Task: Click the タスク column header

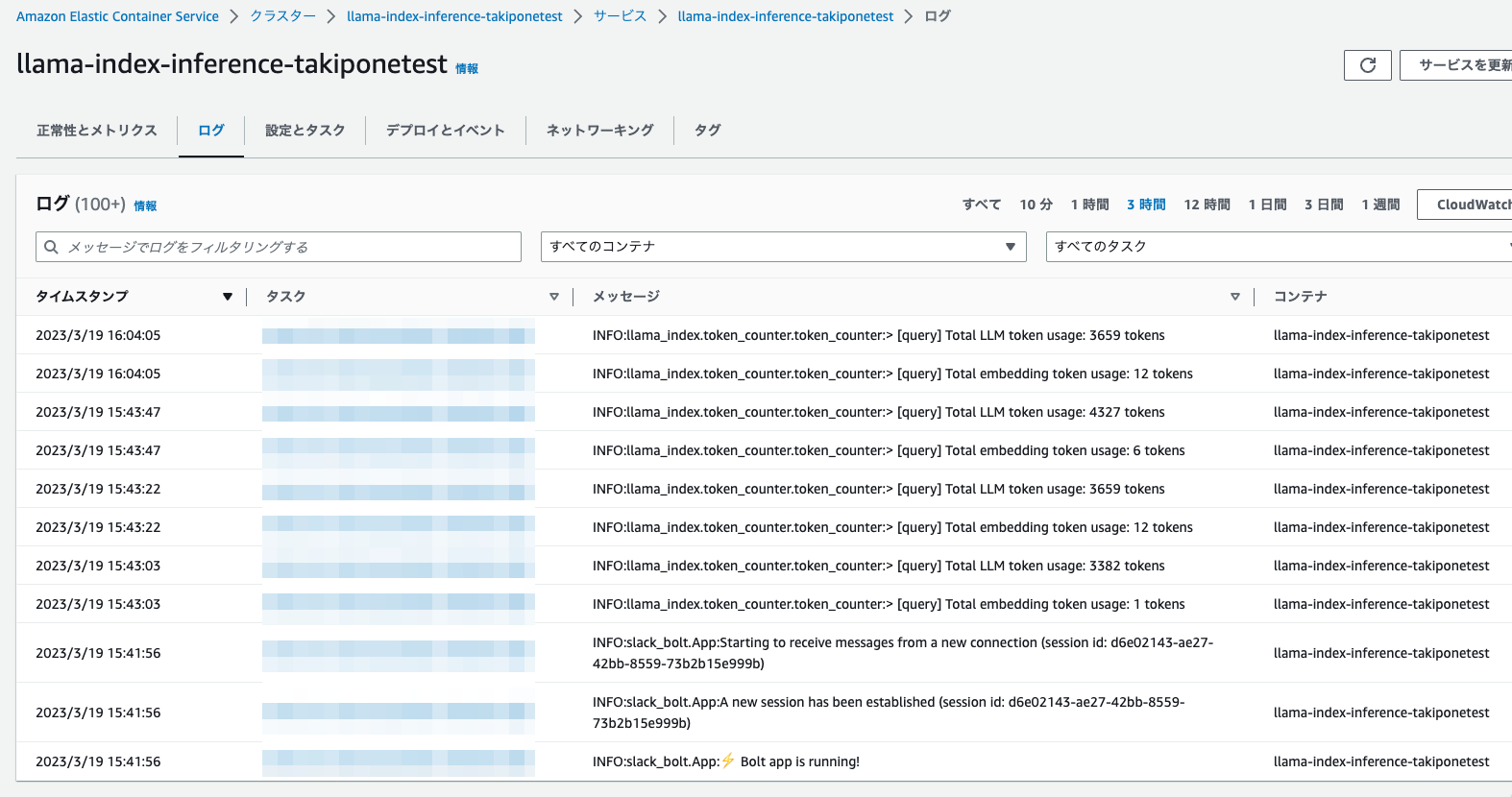Action: click(x=286, y=297)
